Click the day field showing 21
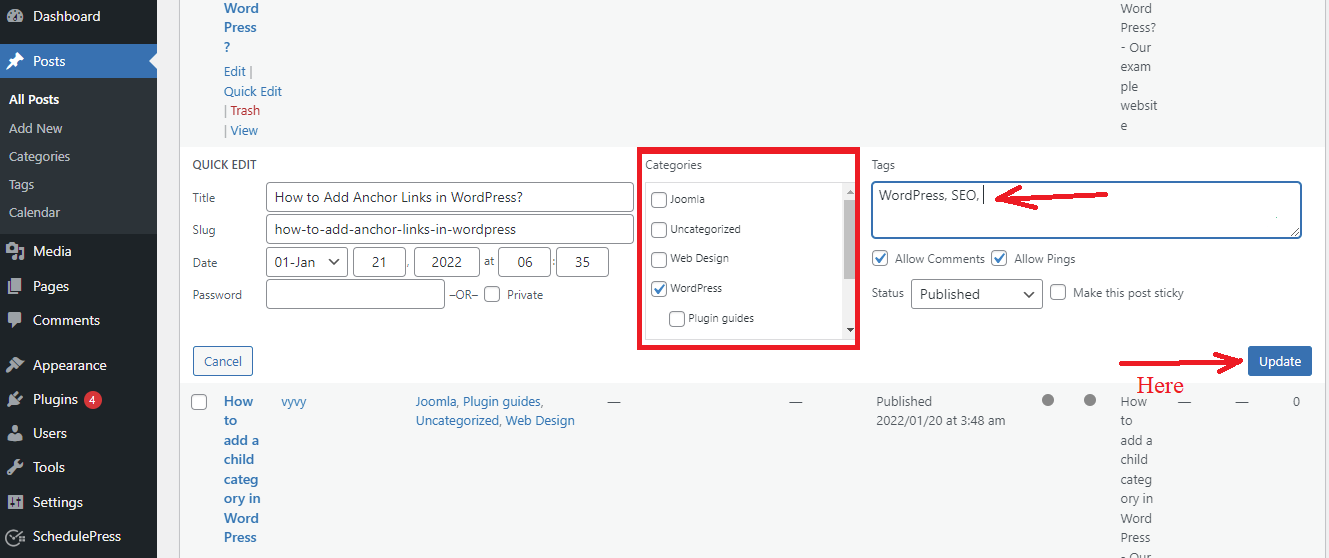Viewport: 1329px width, 558px height. [379, 262]
